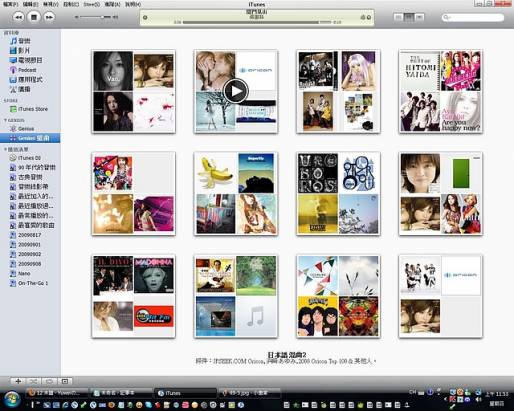The image size is (514, 411).
Task: Open the 影片 movies library
Action: (20, 51)
